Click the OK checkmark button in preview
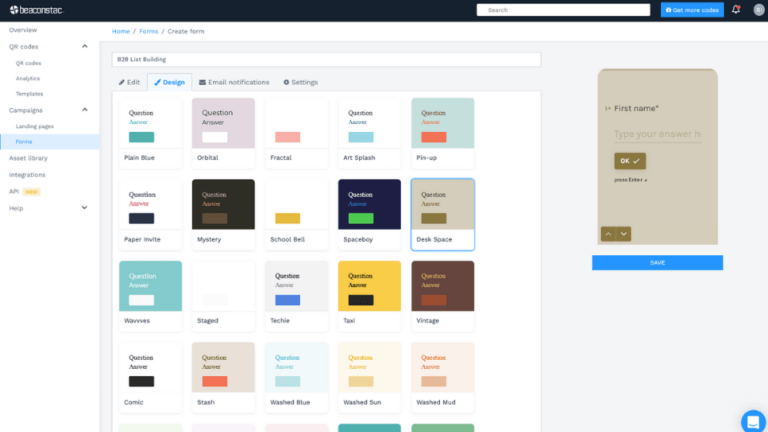 (x=630, y=160)
